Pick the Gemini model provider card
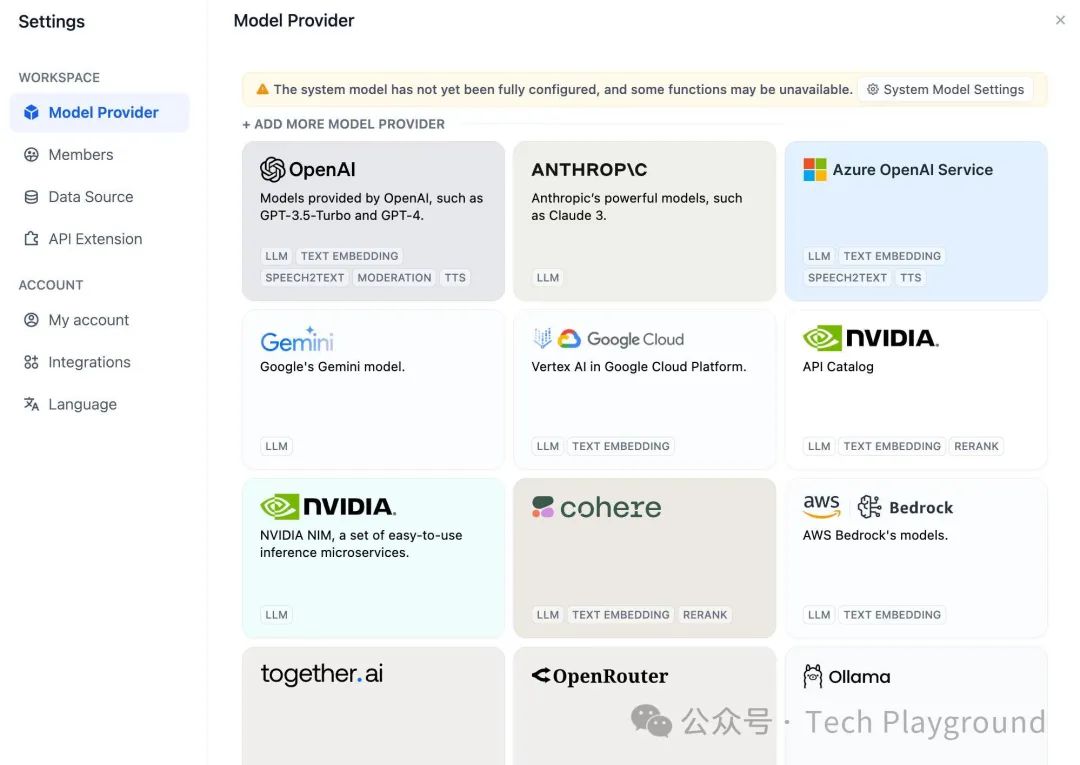This screenshot has width=1080, height=765. (x=373, y=389)
